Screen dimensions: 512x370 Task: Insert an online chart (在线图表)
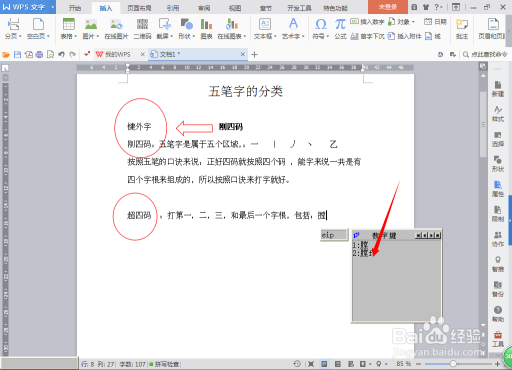[x=232, y=29]
